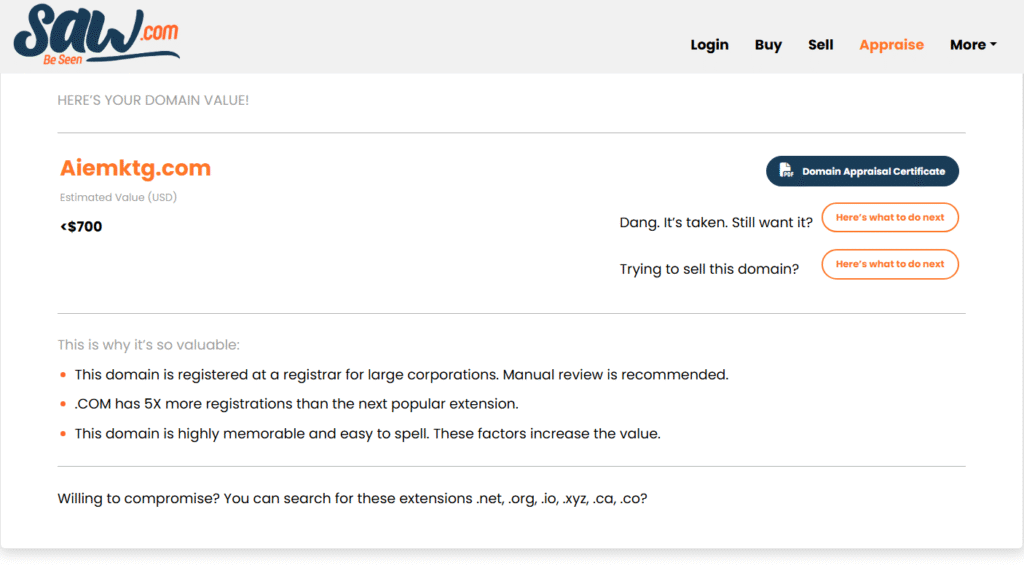Click the PDF icon on certificate button
The image size is (1024, 584).
pyautogui.click(x=786, y=170)
